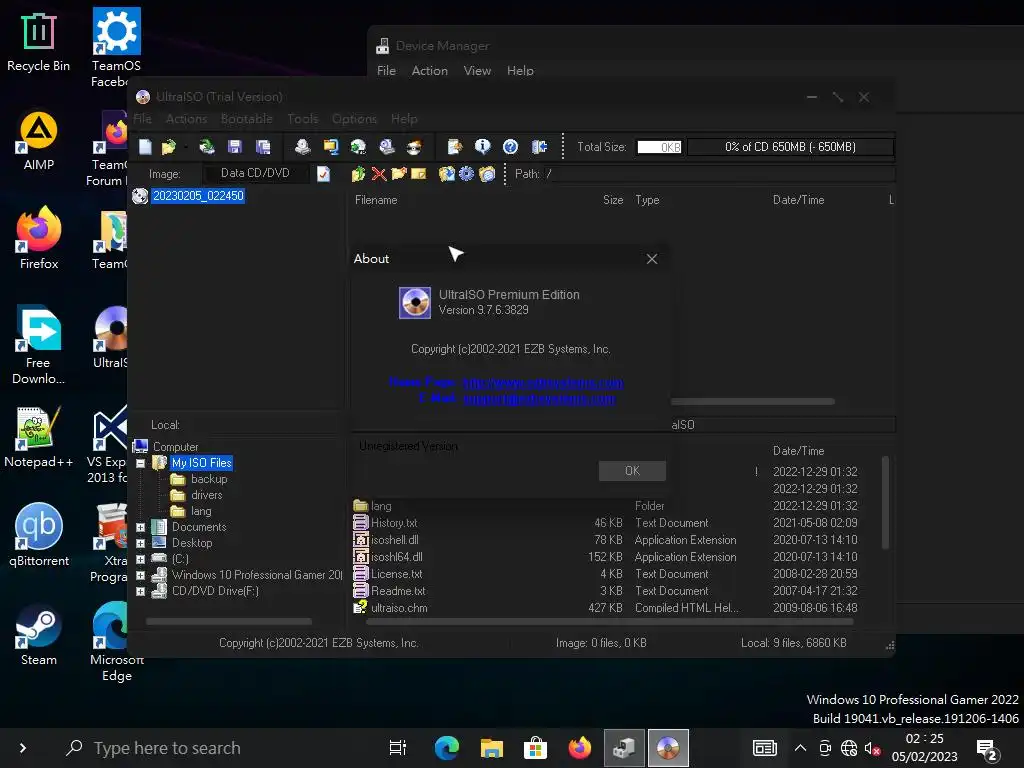1024x768 pixels.
Task: Sort by the Filename column header
Action: point(376,200)
